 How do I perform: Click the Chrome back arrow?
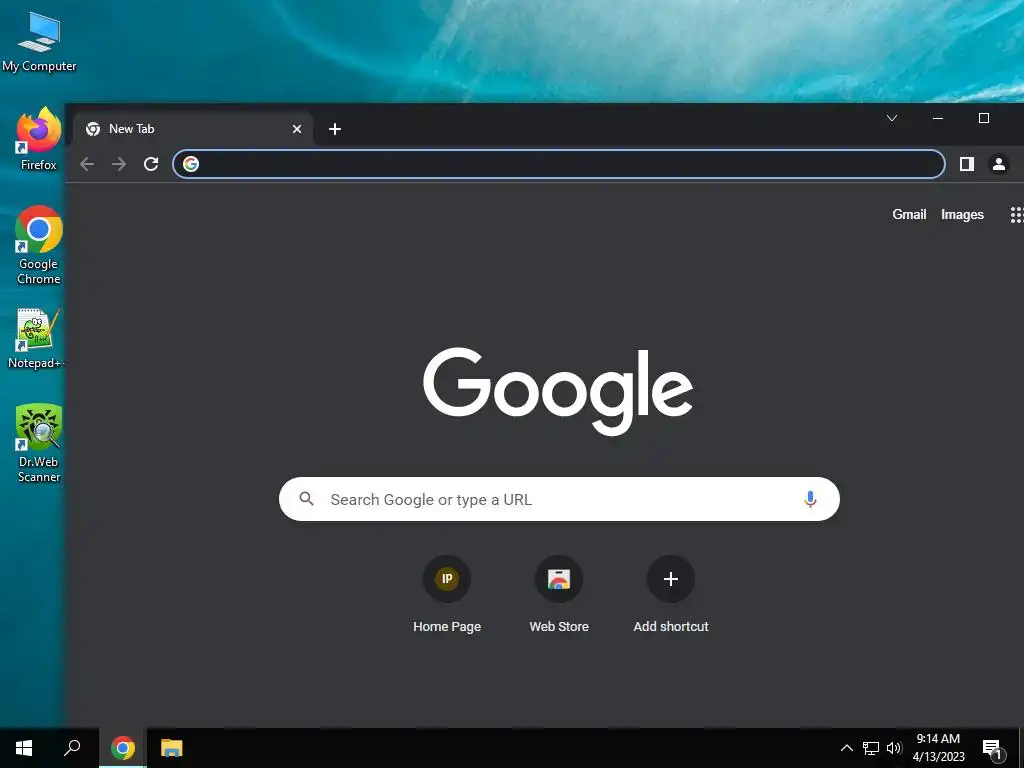click(x=87, y=164)
